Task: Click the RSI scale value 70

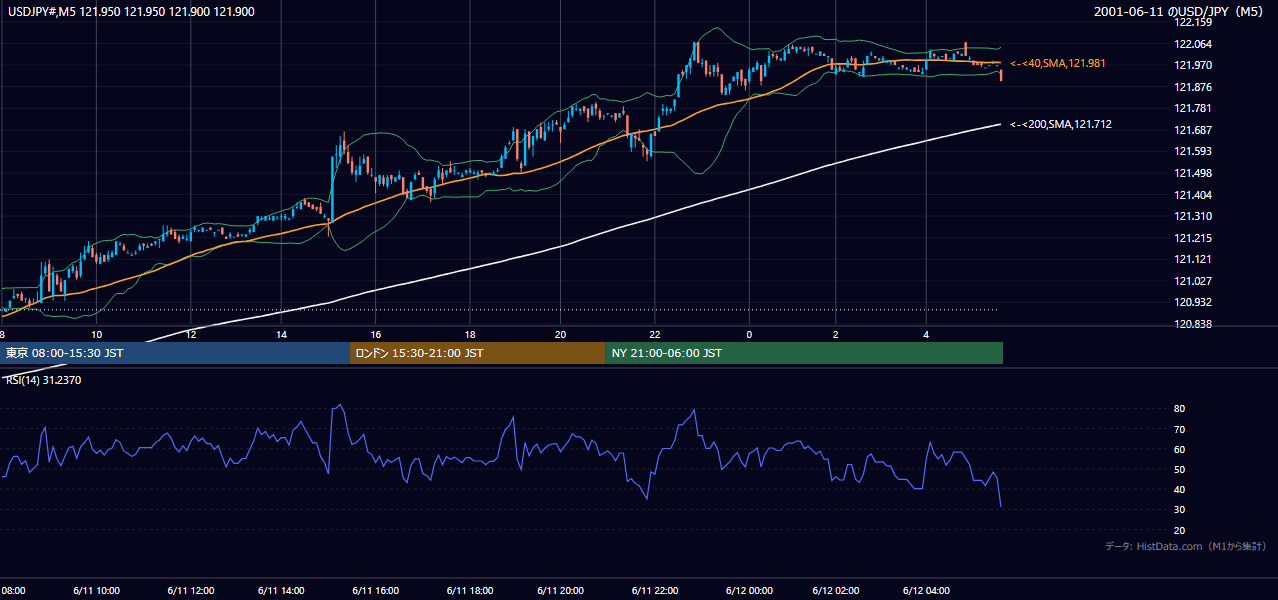Action: tap(1179, 429)
